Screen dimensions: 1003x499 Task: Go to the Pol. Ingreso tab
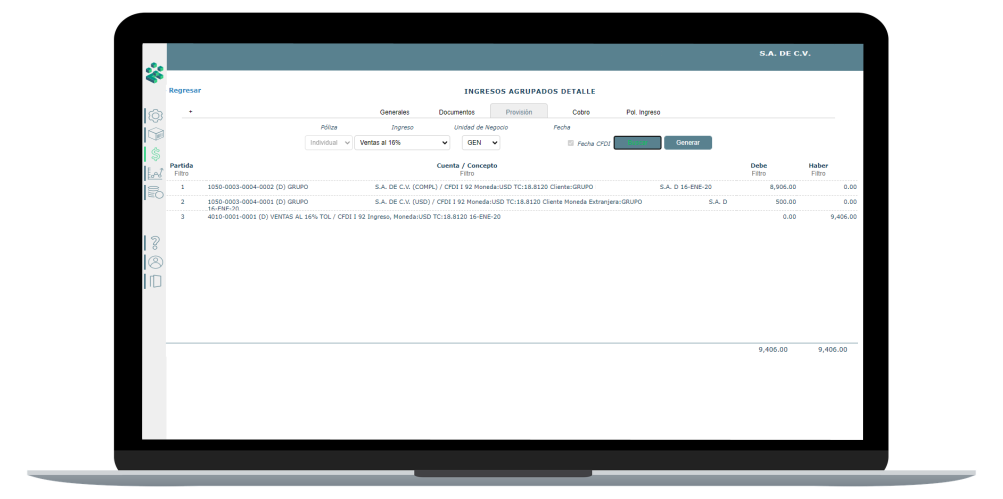643,112
